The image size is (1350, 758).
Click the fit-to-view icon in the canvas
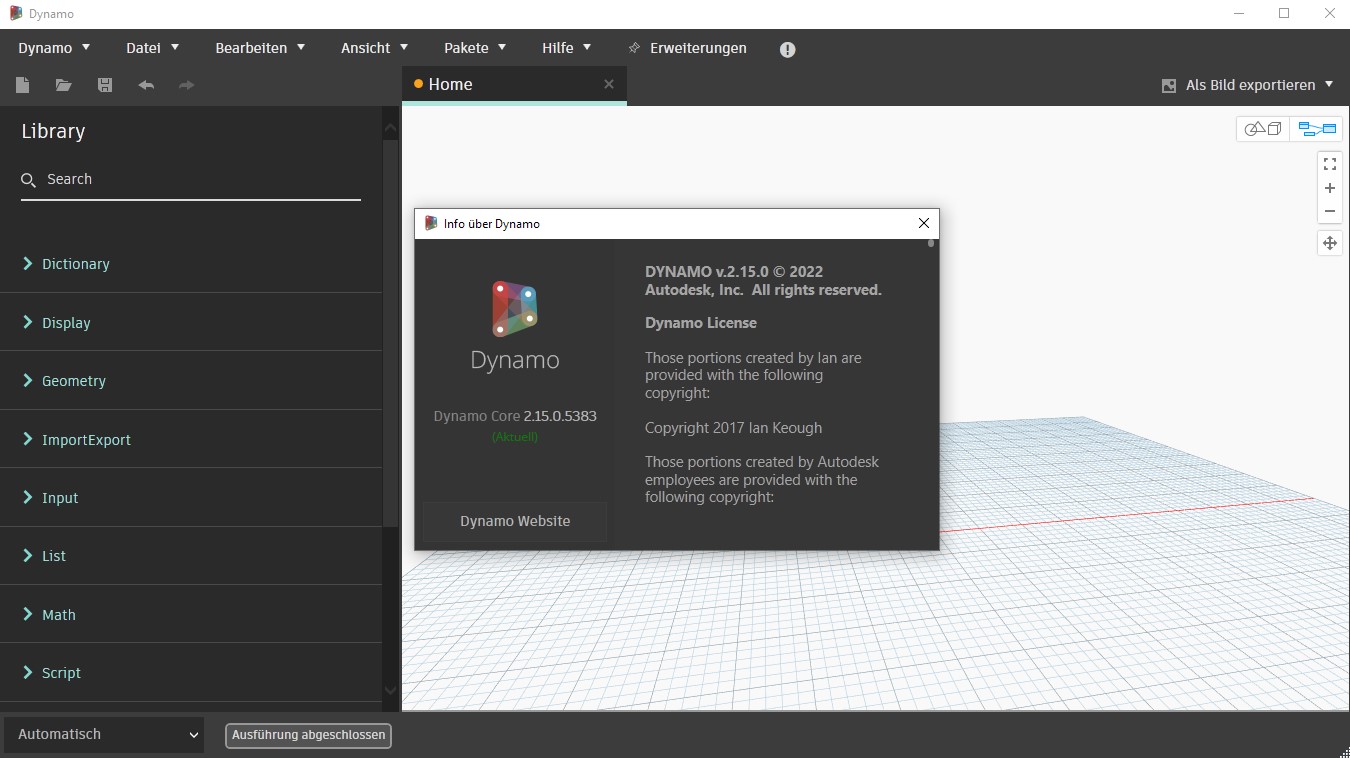(1330, 163)
